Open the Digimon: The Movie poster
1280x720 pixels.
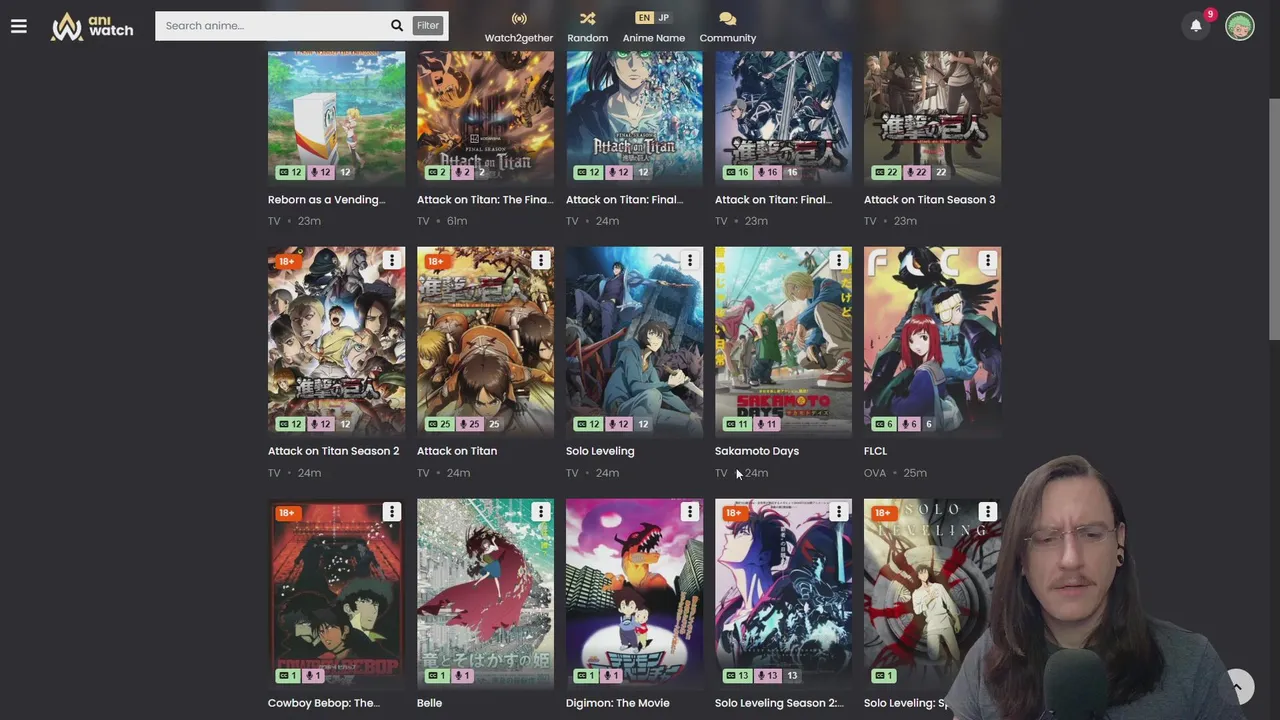634,593
